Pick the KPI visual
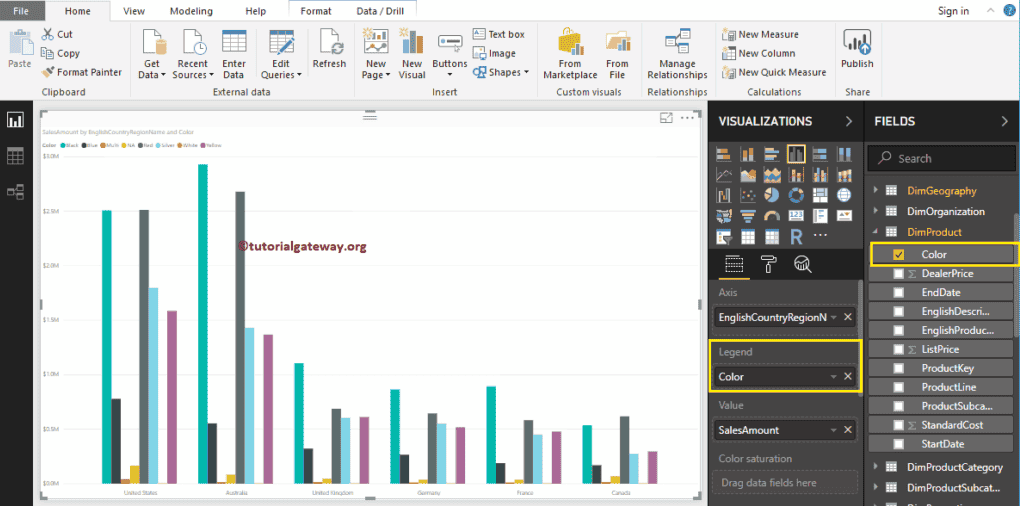Image resolution: width=1020 pixels, height=506 pixels. click(x=844, y=215)
